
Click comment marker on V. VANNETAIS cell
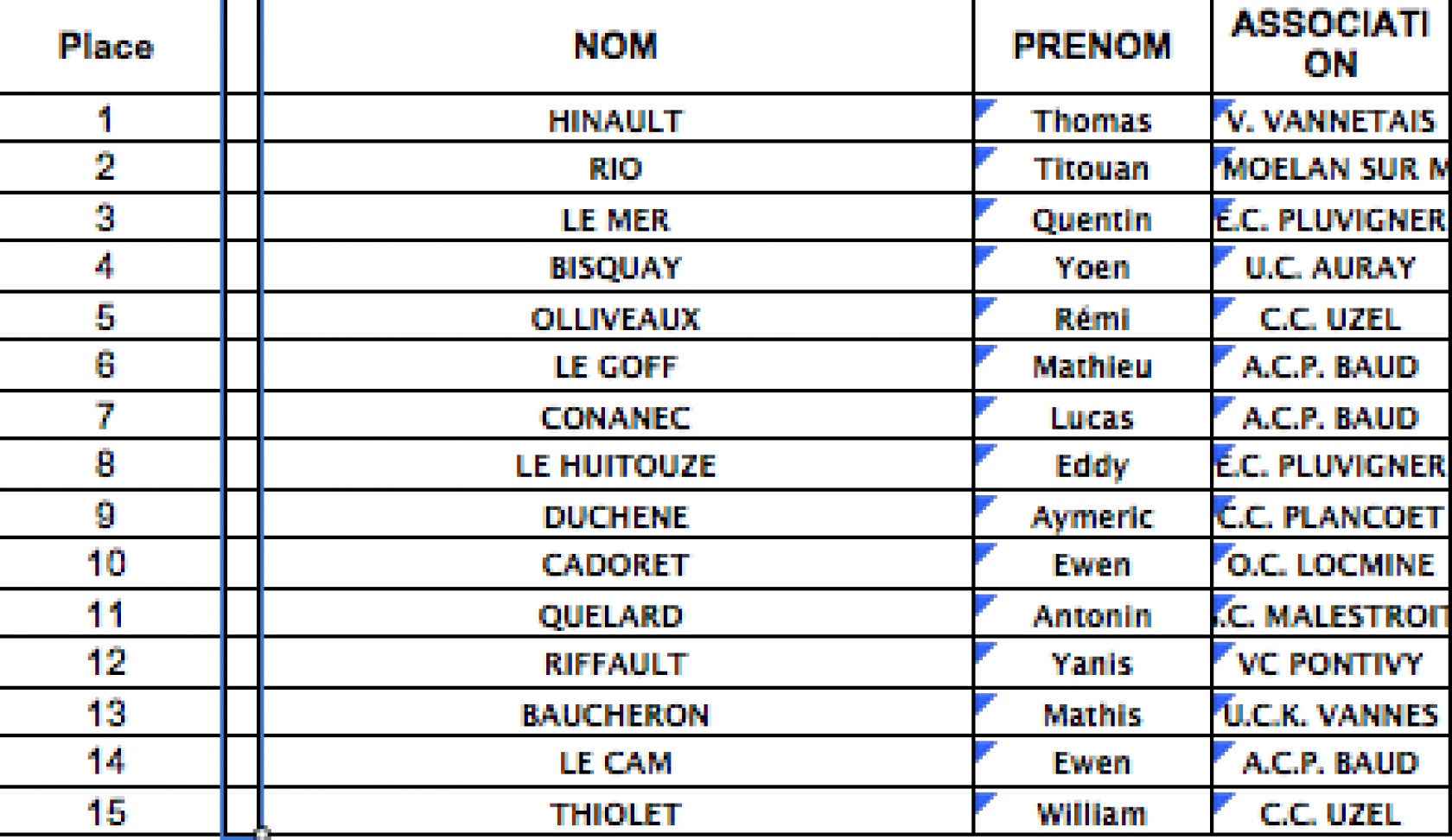pos(1222,106)
